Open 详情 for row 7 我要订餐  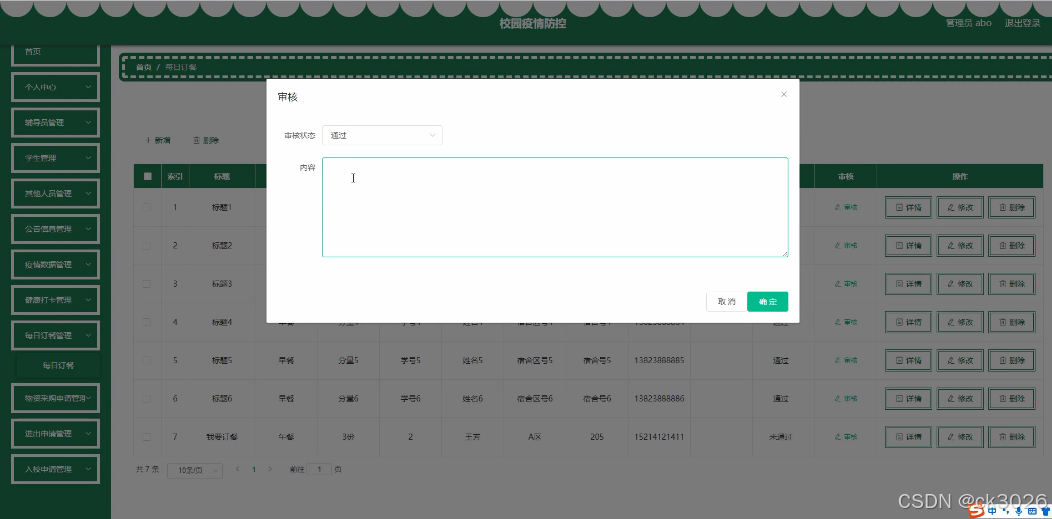click(908, 437)
